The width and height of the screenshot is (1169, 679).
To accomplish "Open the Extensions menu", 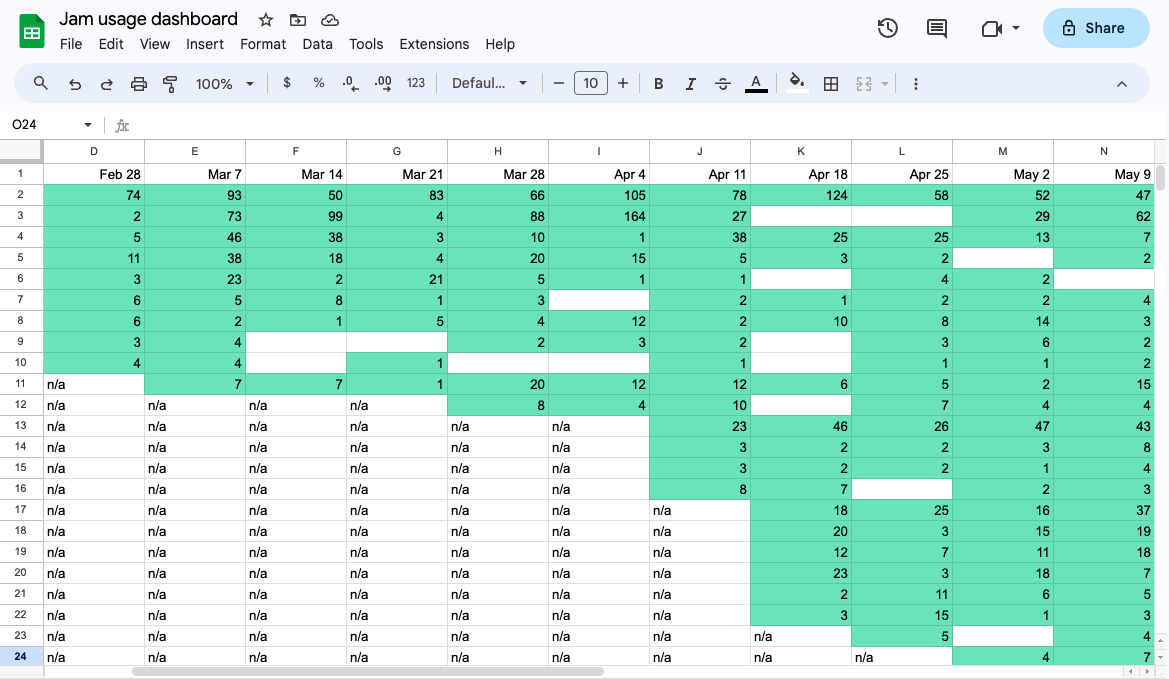I will 434,44.
